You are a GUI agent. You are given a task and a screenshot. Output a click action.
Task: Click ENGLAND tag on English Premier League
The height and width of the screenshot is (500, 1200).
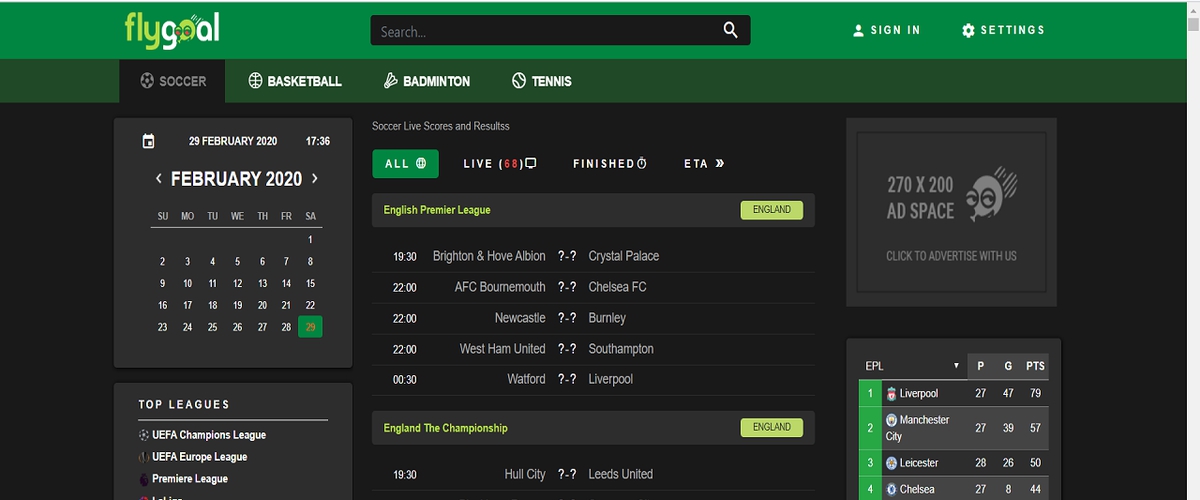[772, 210]
